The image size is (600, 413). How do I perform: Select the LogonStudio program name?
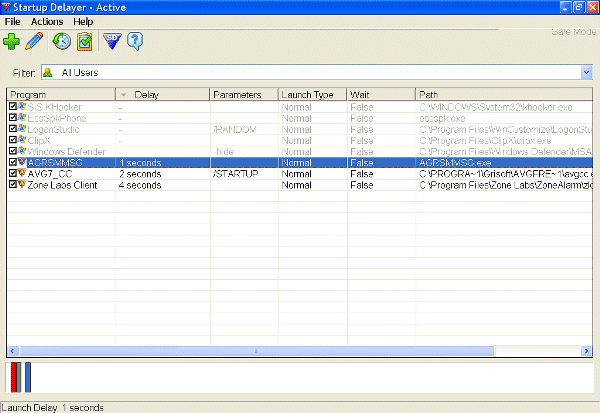click(54, 129)
